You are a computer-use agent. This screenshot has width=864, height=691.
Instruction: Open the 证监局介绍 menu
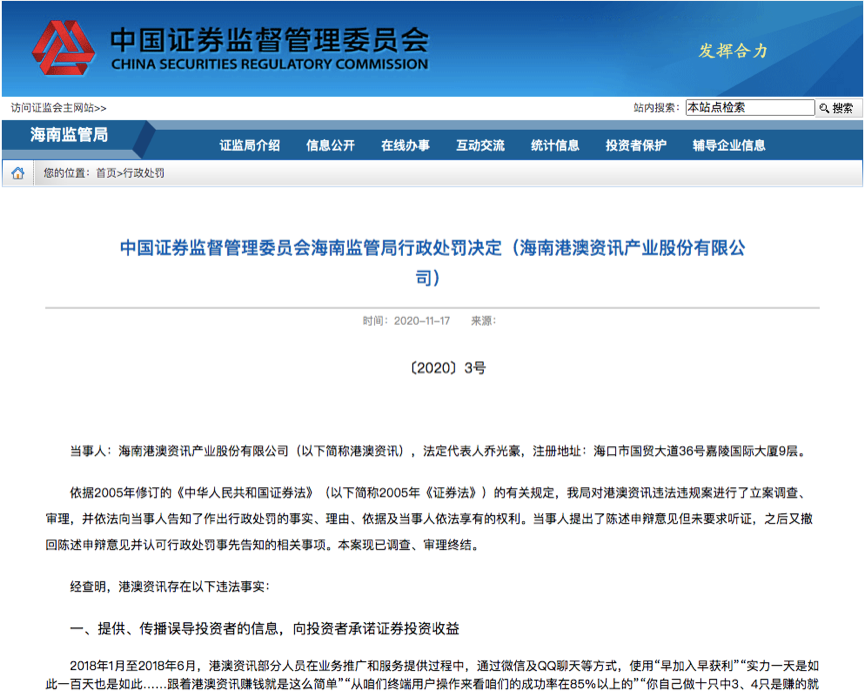point(250,145)
